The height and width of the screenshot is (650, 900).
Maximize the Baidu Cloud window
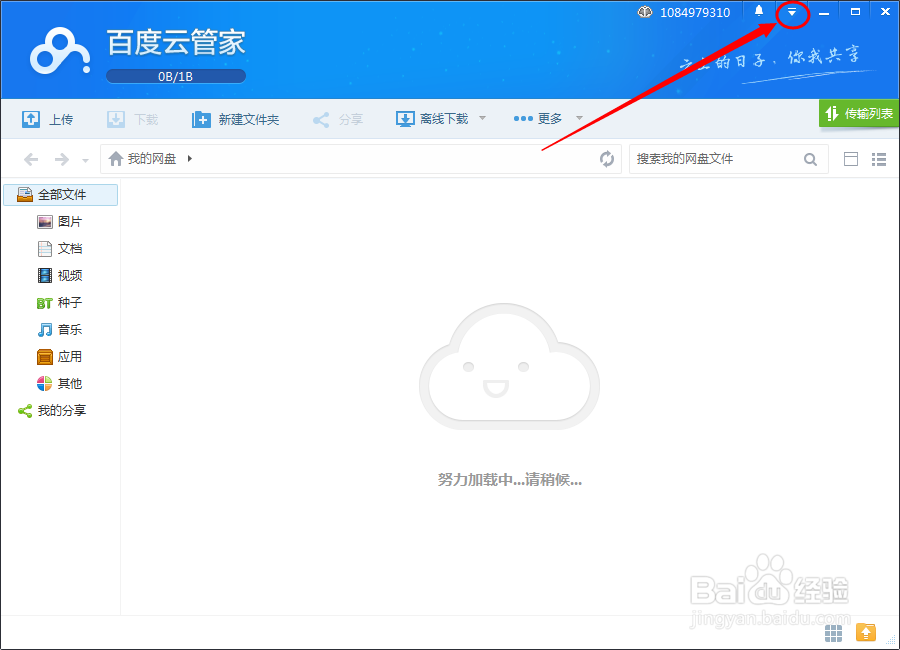[855, 11]
